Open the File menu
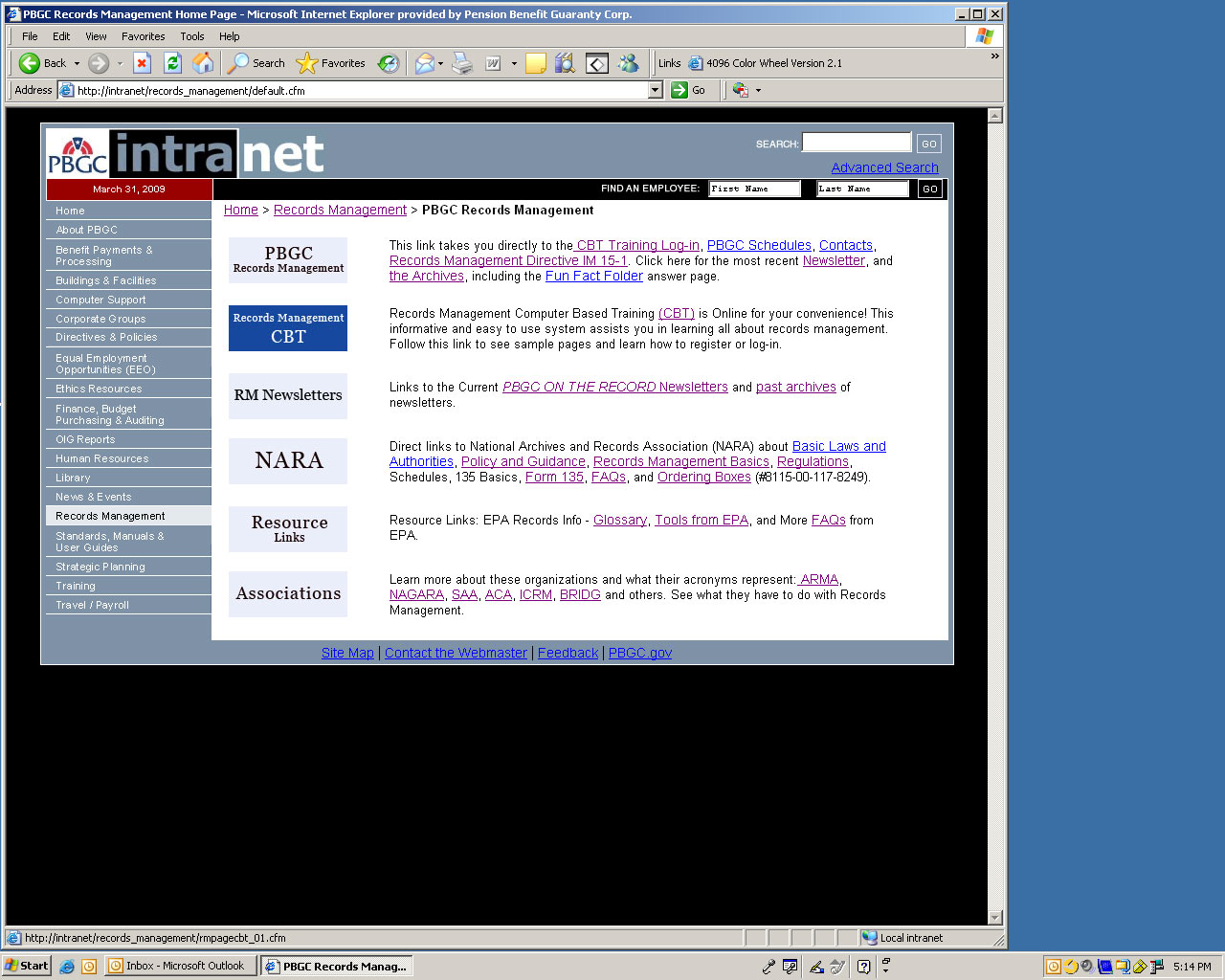This screenshot has width=1225, height=980. pyautogui.click(x=30, y=36)
